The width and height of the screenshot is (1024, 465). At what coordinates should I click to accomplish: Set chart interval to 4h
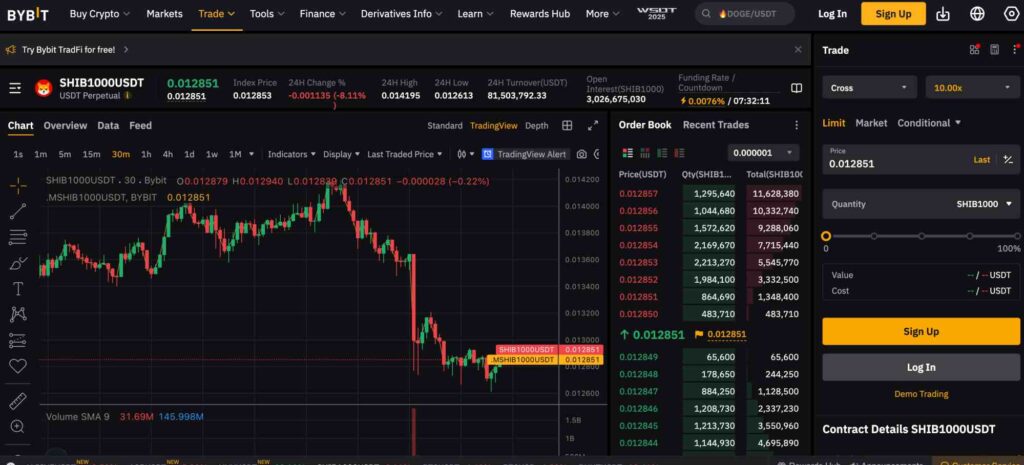click(168, 154)
